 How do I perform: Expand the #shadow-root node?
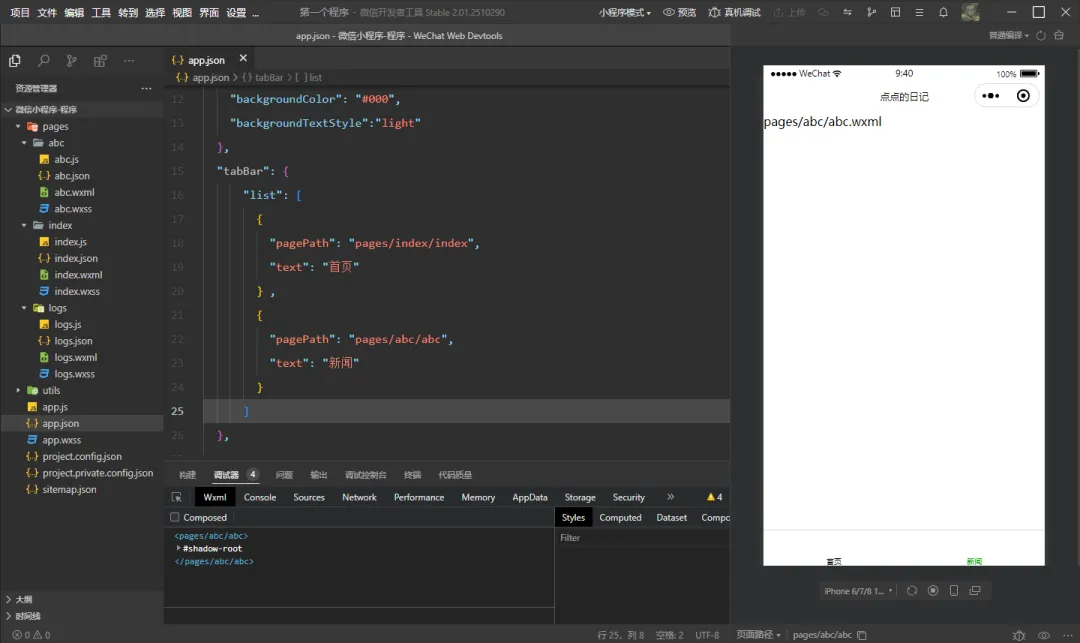point(178,549)
